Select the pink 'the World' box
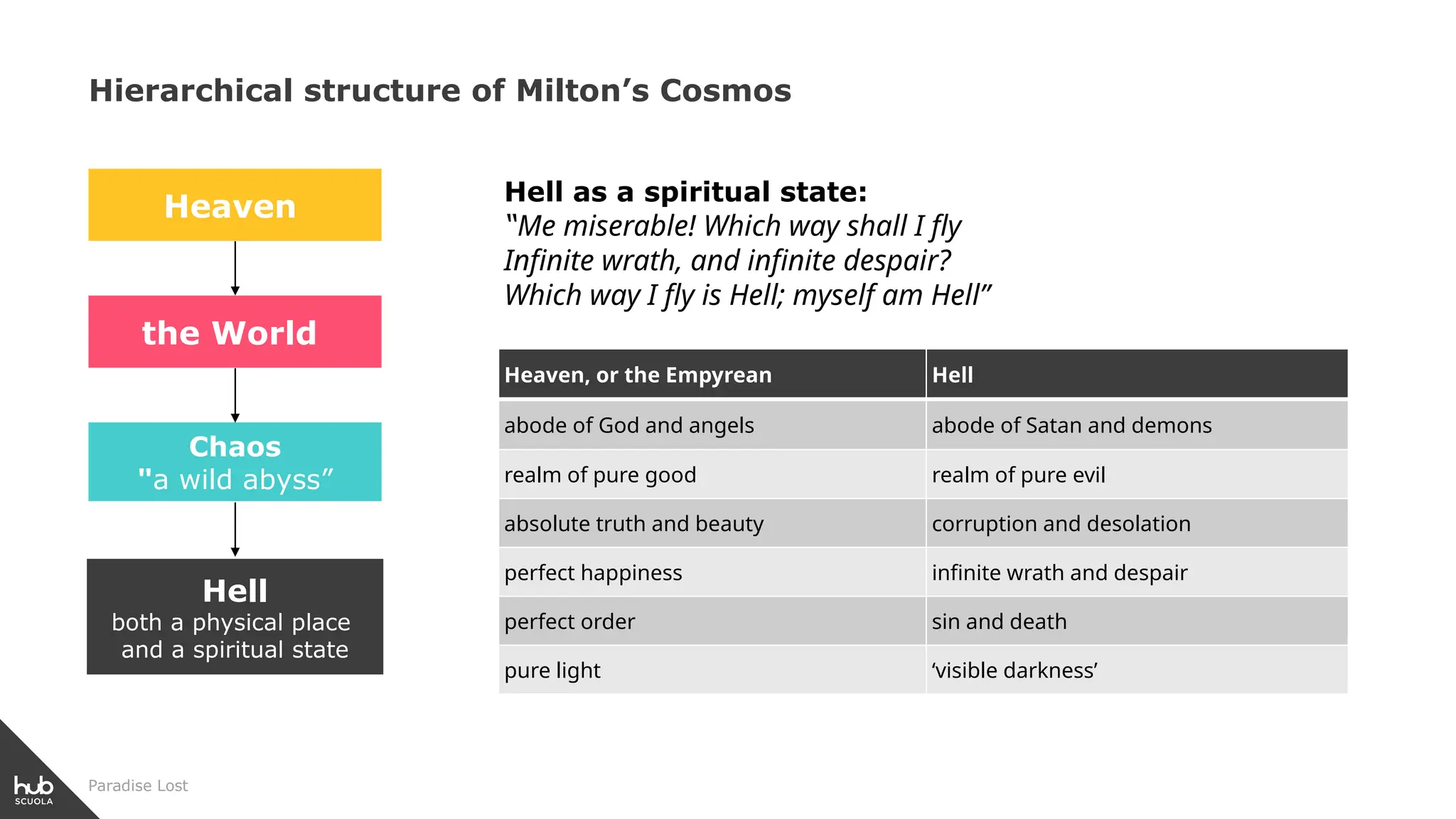The image size is (1456, 819). coord(235,332)
